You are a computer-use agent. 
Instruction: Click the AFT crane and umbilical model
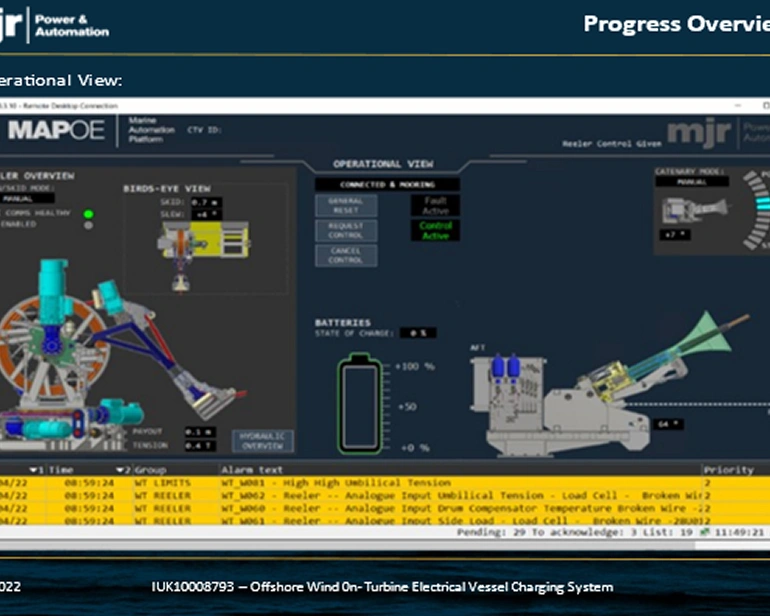click(x=610, y=383)
